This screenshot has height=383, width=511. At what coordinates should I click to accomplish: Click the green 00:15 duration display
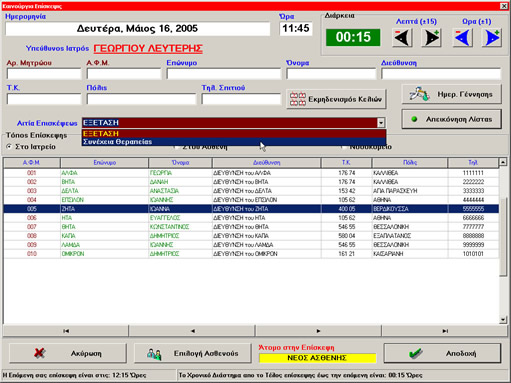[353, 37]
